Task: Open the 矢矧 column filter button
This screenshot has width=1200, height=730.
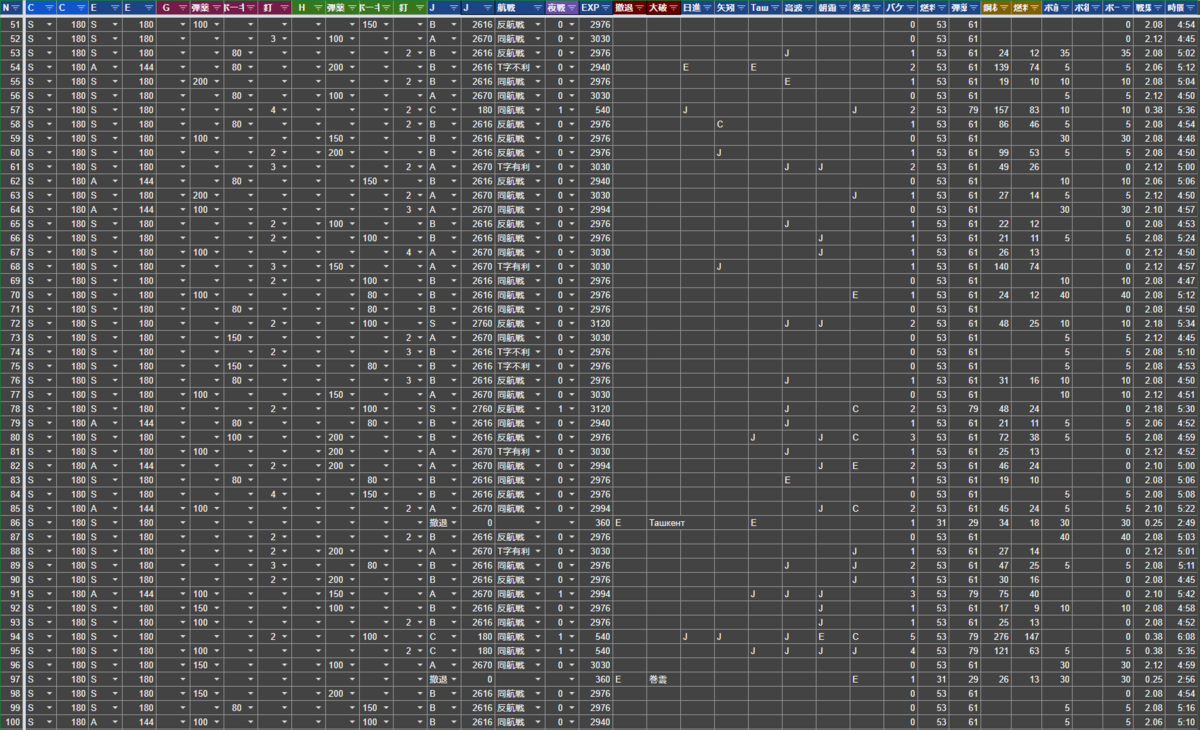Action: tap(741, 8)
